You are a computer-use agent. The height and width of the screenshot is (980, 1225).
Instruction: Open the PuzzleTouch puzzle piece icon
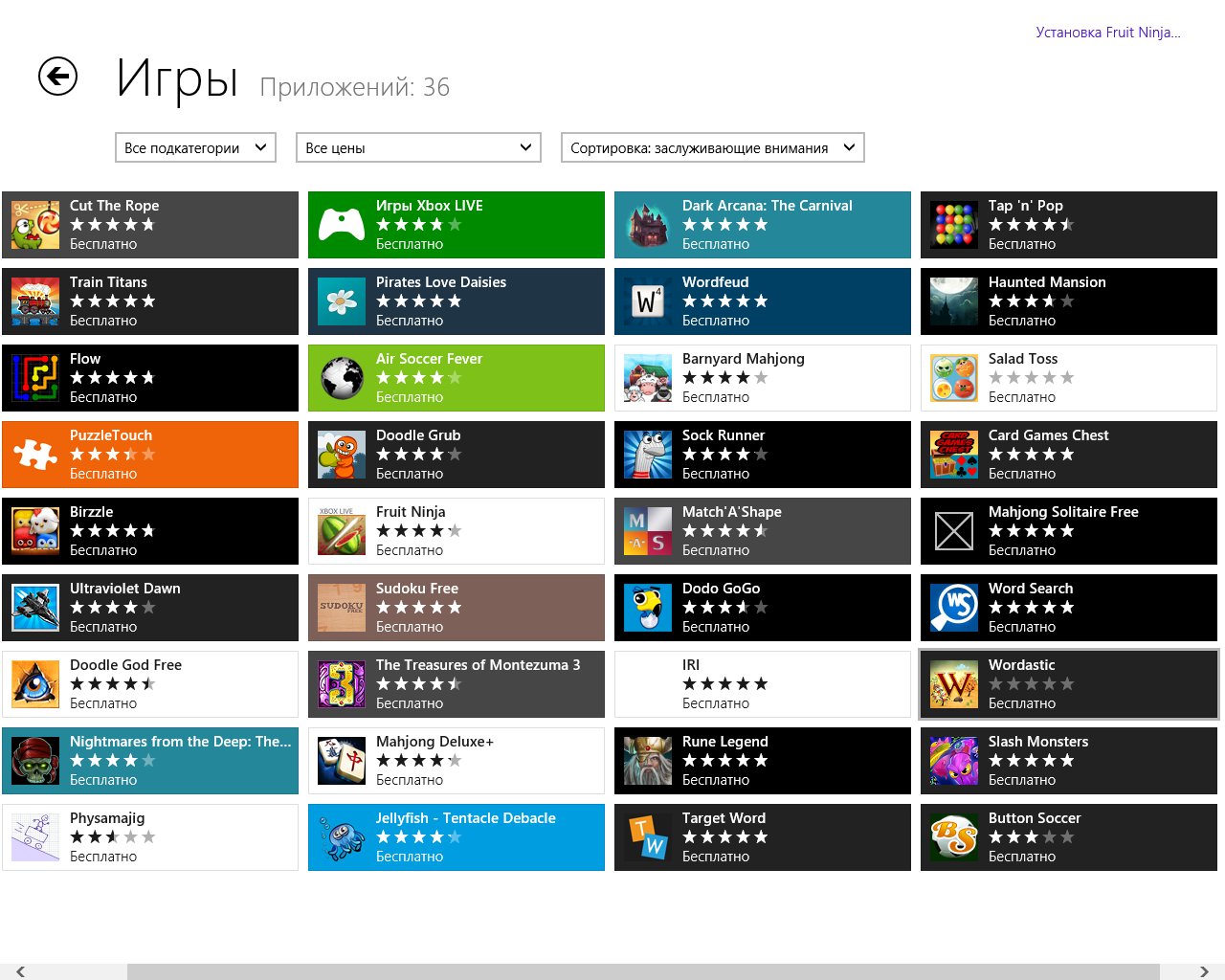tap(35, 455)
